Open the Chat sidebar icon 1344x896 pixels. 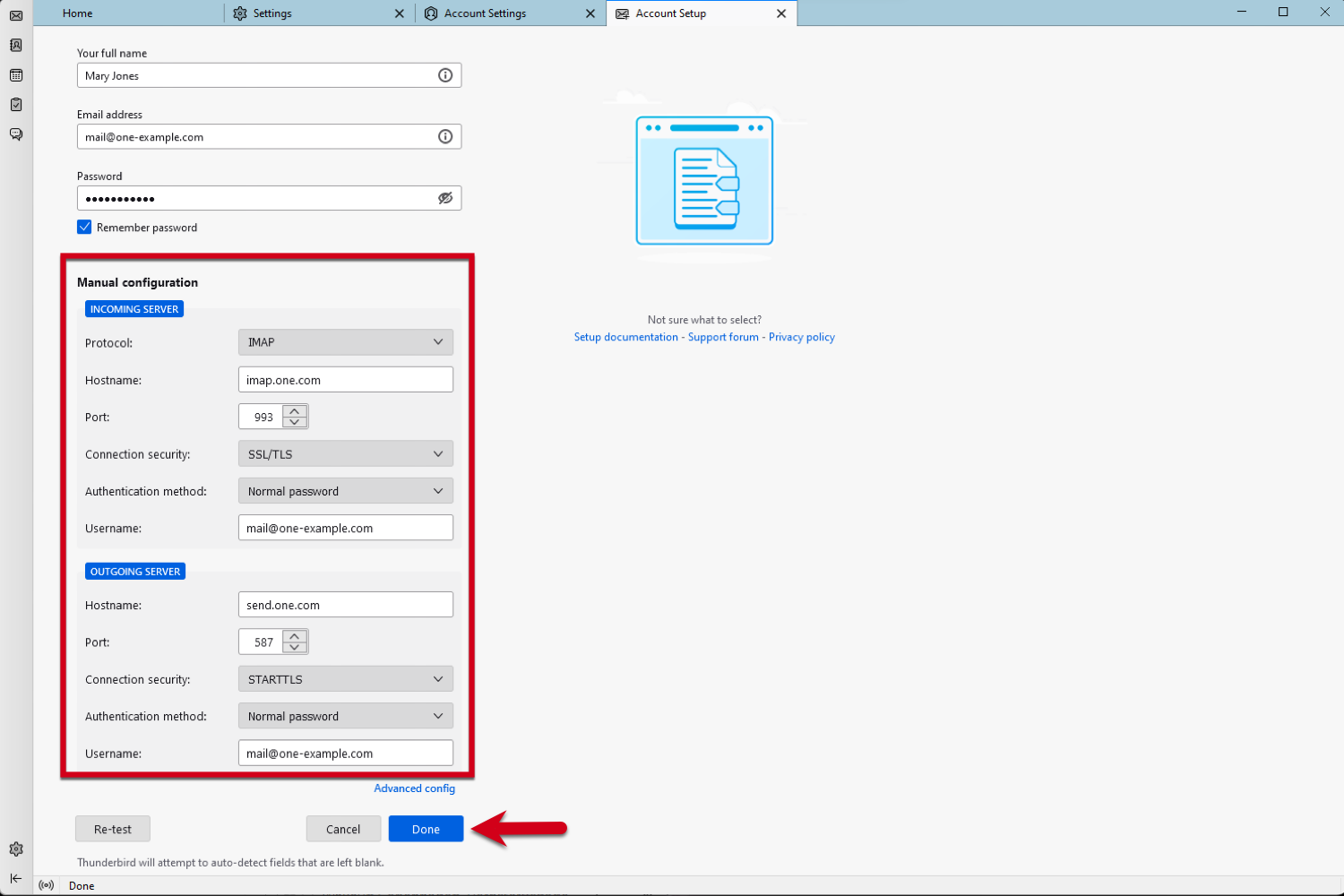(16, 134)
